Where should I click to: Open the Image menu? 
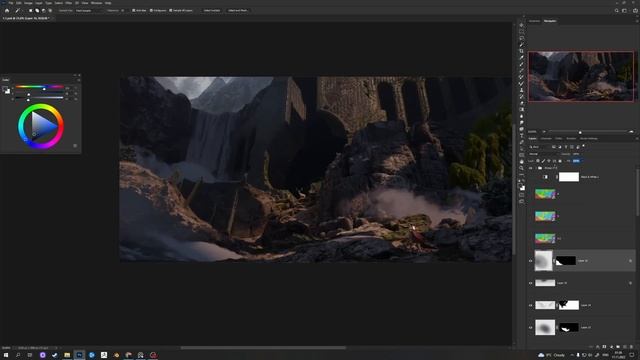(x=28, y=3)
